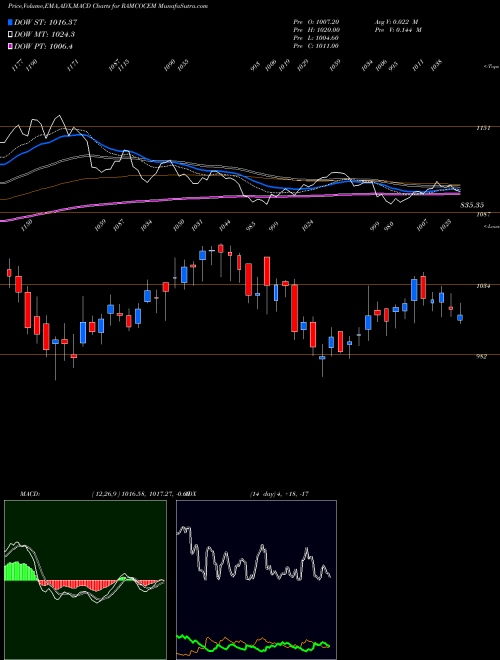This screenshot has width=500, height=660.
Task: Select the 'DOW MT: 1024.3' legend label
Action: tap(44, 35)
